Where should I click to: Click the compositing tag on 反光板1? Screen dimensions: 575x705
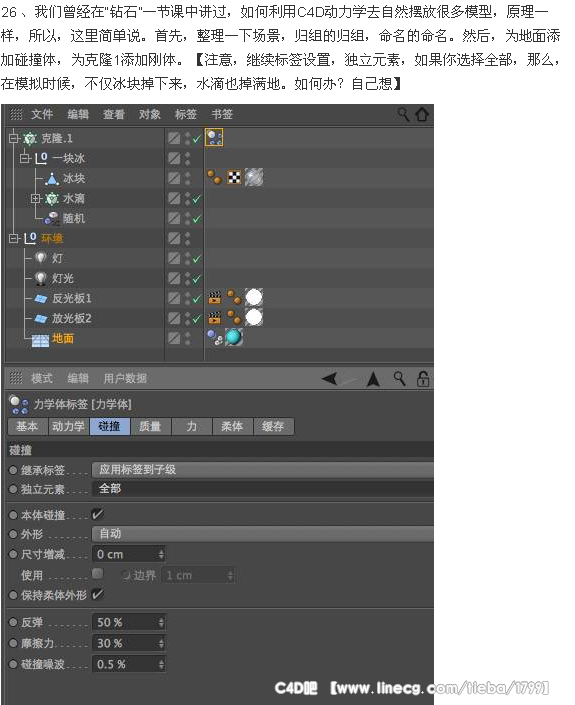(x=215, y=298)
